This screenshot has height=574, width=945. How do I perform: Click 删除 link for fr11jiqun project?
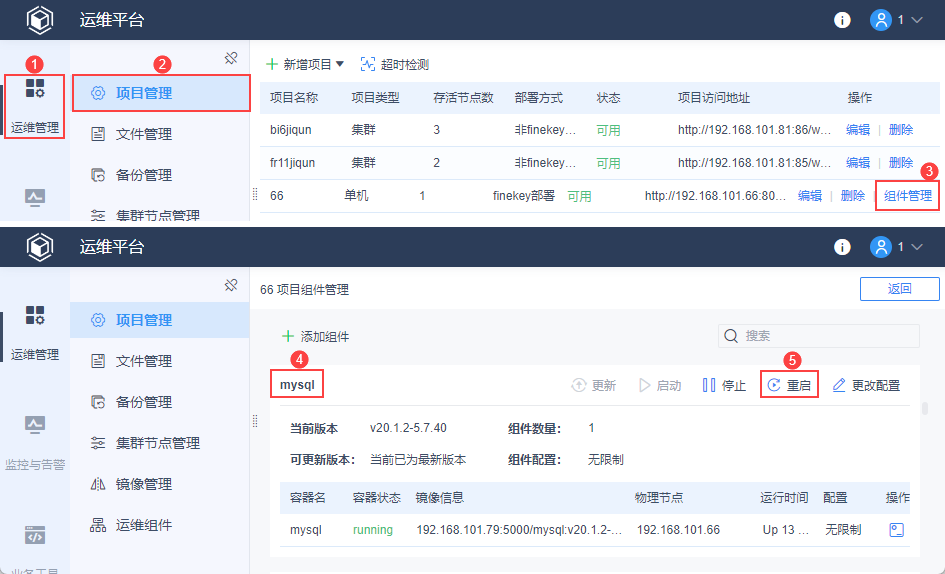point(901,163)
